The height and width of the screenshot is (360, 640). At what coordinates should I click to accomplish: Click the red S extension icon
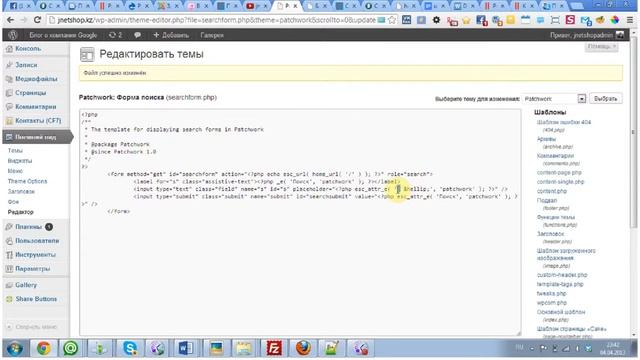click(570, 20)
